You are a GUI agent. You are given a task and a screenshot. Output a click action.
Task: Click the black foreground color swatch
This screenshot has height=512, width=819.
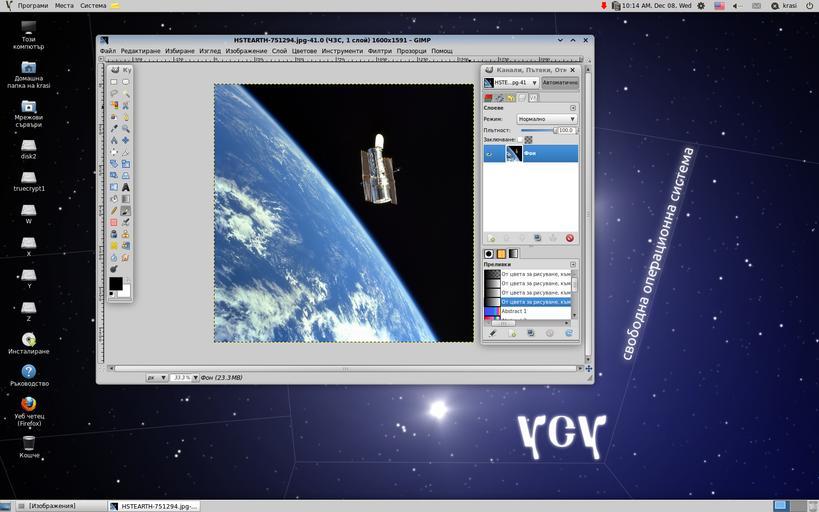[115, 284]
